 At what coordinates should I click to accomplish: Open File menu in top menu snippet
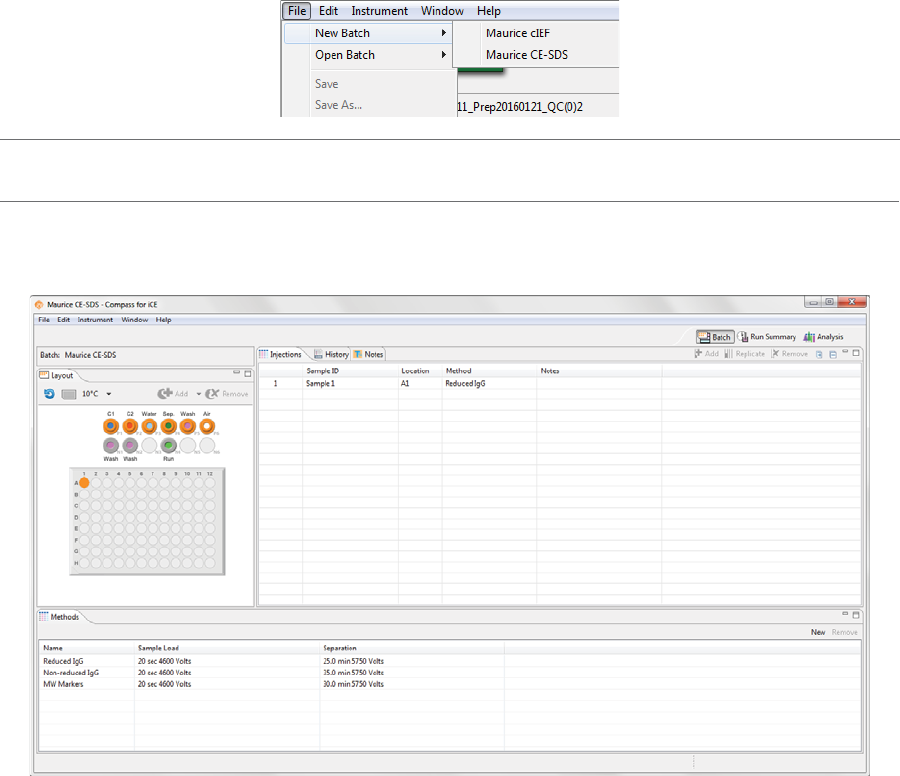(297, 11)
